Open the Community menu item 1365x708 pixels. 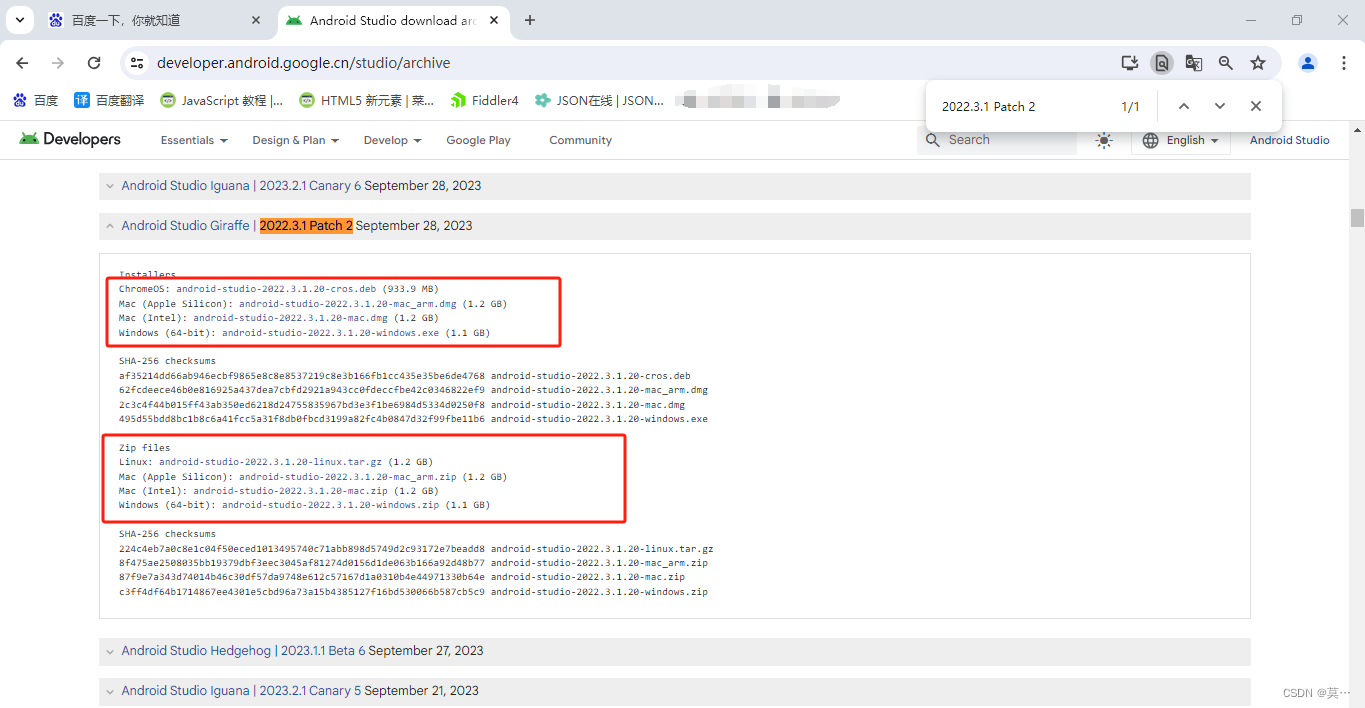click(x=580, y=140)
